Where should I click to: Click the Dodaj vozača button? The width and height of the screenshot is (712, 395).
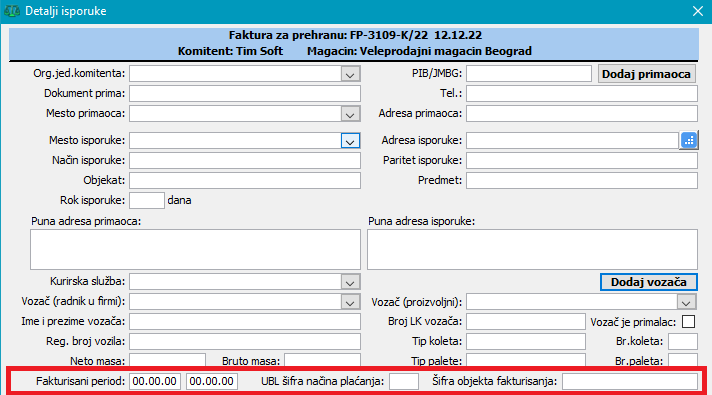pyautogui.click(x=648, y=282)
